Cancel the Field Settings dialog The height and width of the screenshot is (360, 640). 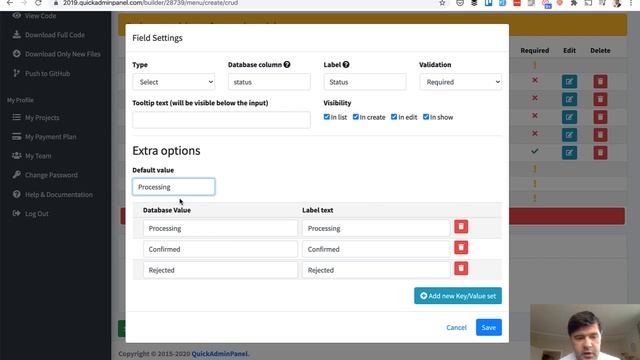[x=456, y=327]
